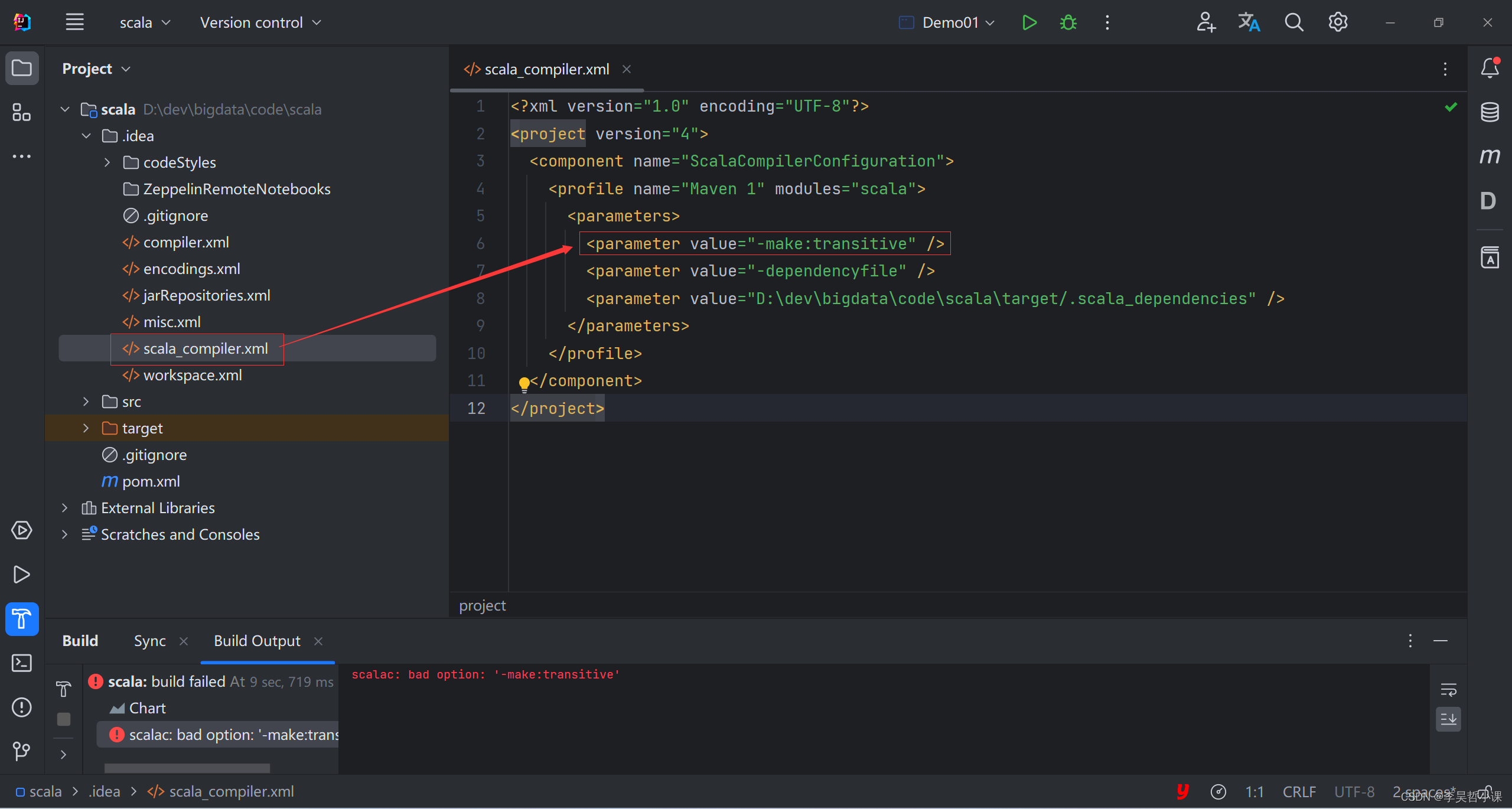Viewport: 1512px width, 809px height.
Task: Open the Git tool window icon
Action: pos(22,751)
